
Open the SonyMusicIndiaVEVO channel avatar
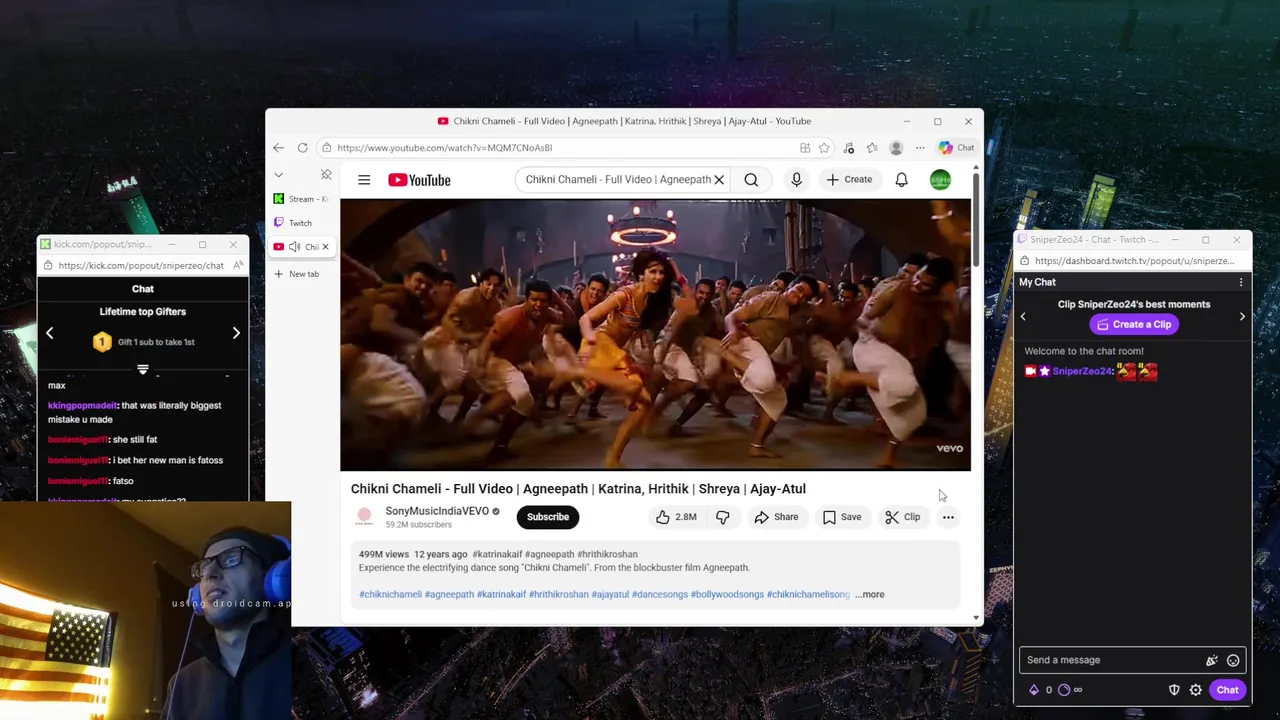[x=364, y=517]
